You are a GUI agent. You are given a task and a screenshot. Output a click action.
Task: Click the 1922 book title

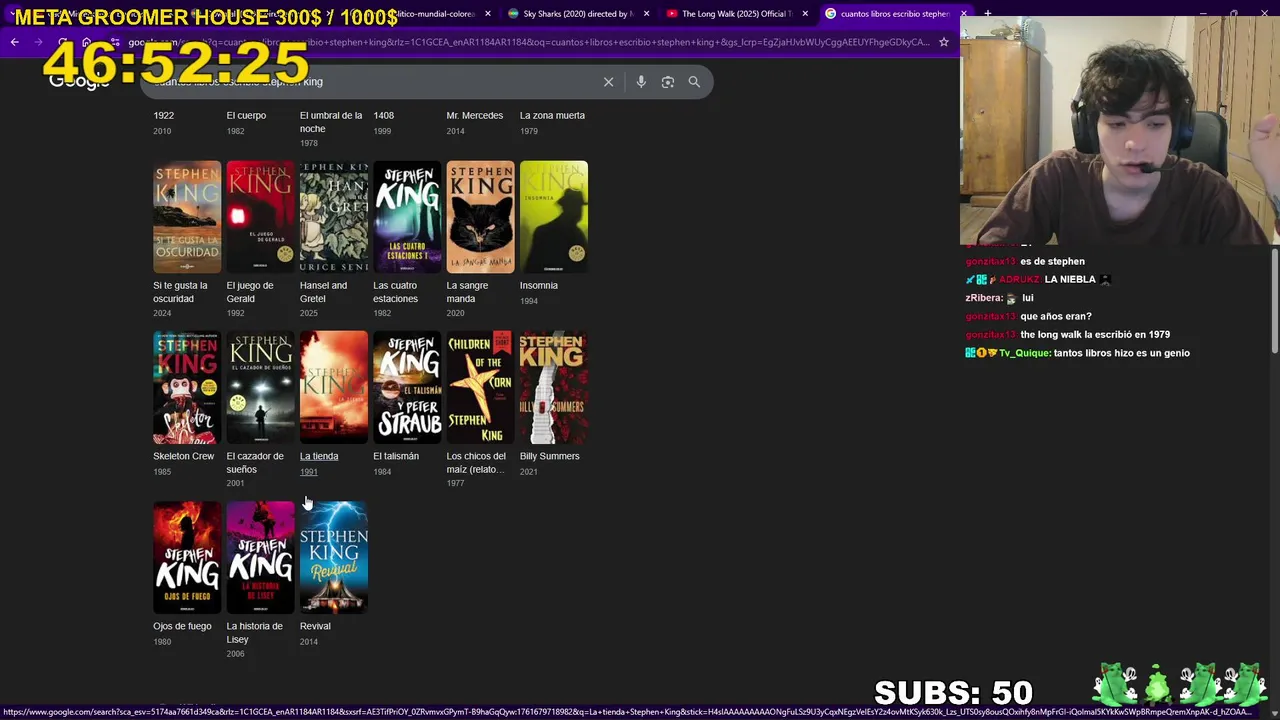(163, 115)
